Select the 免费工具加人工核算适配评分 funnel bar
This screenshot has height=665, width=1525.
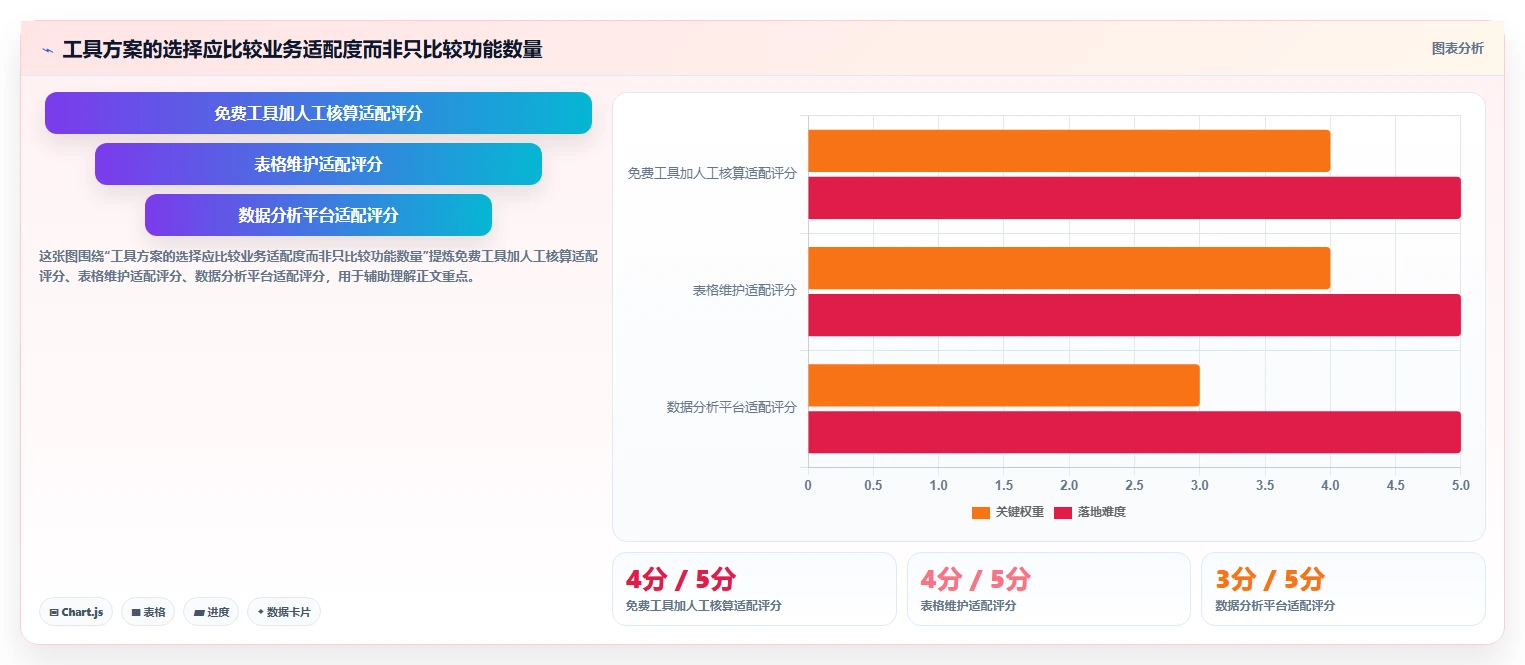point(318,113)
